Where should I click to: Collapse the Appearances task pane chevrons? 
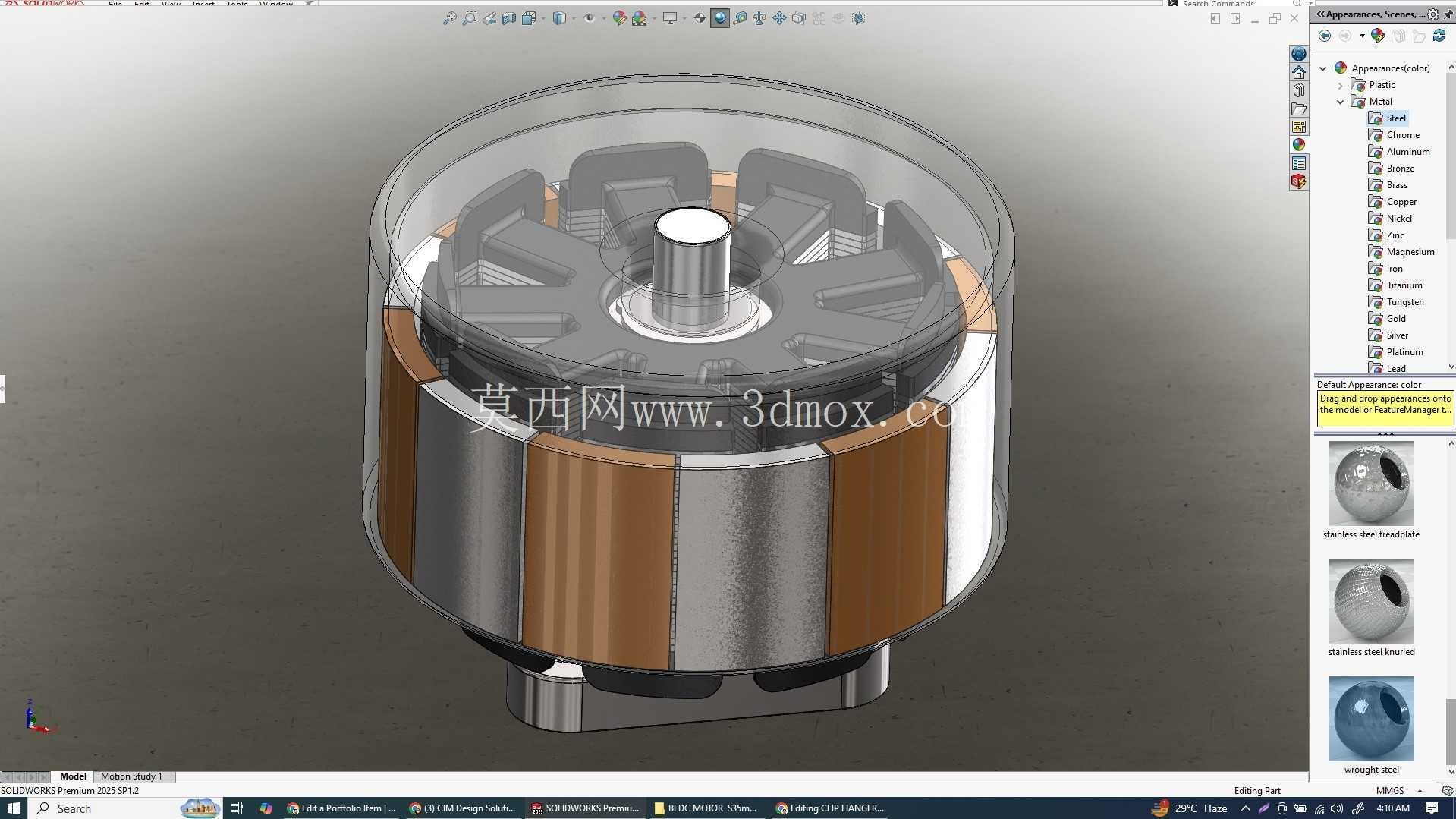coord(1320,14)
